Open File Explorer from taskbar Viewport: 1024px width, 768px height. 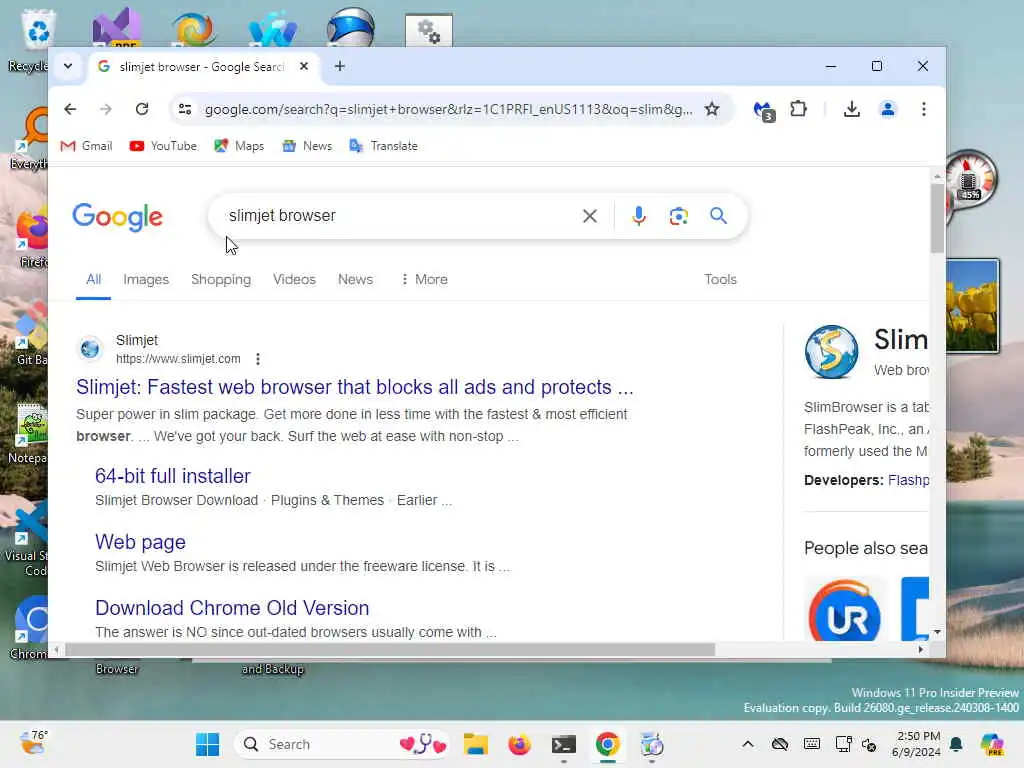tap(475, 744)
